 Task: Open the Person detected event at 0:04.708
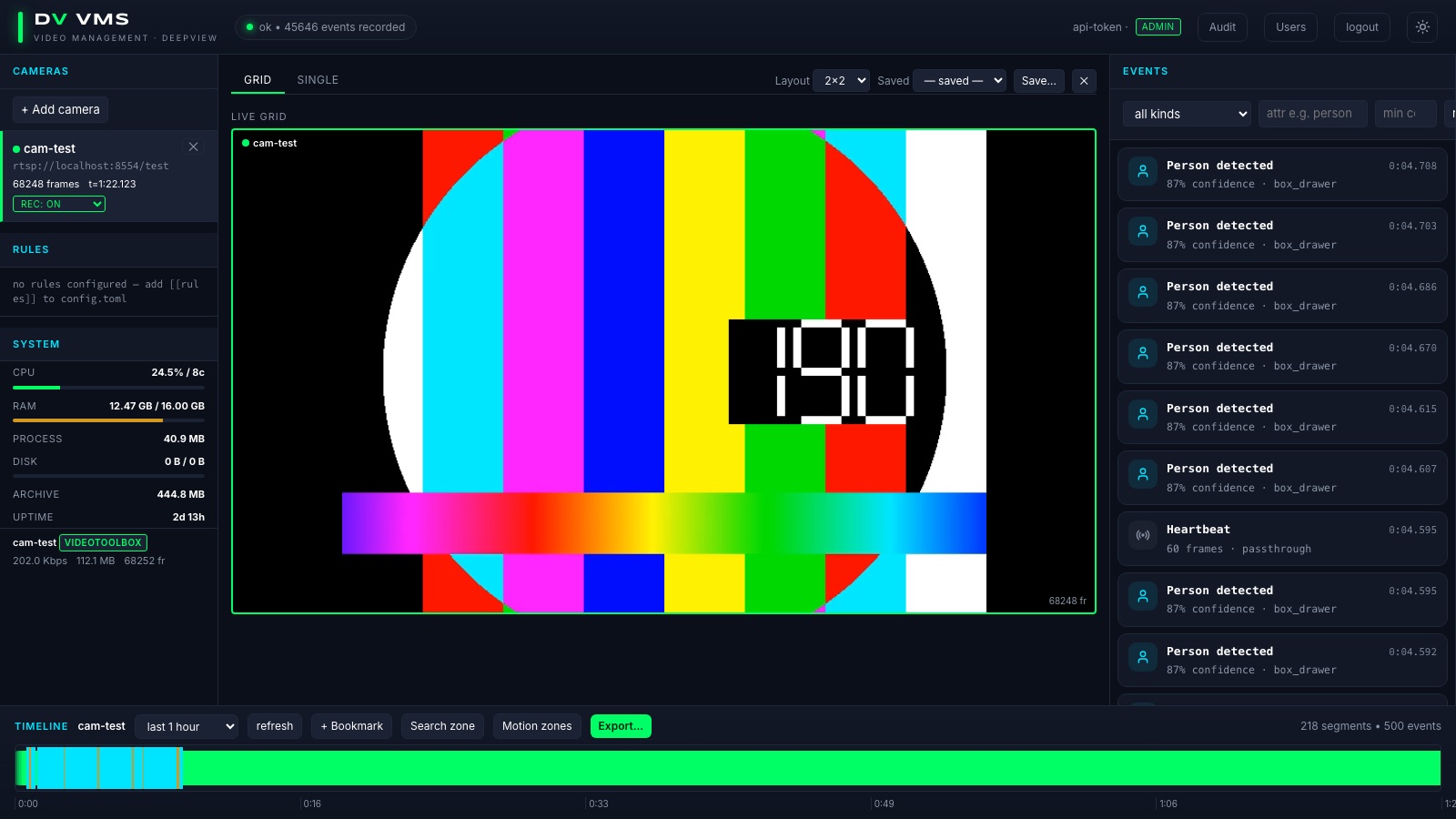[1282, 174]
